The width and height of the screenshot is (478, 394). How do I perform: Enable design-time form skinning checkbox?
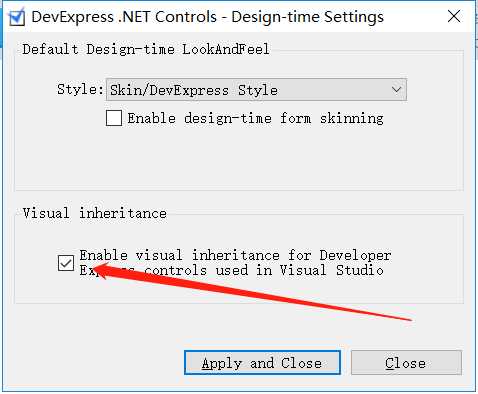pyautogui.click(x=114, y=118)
